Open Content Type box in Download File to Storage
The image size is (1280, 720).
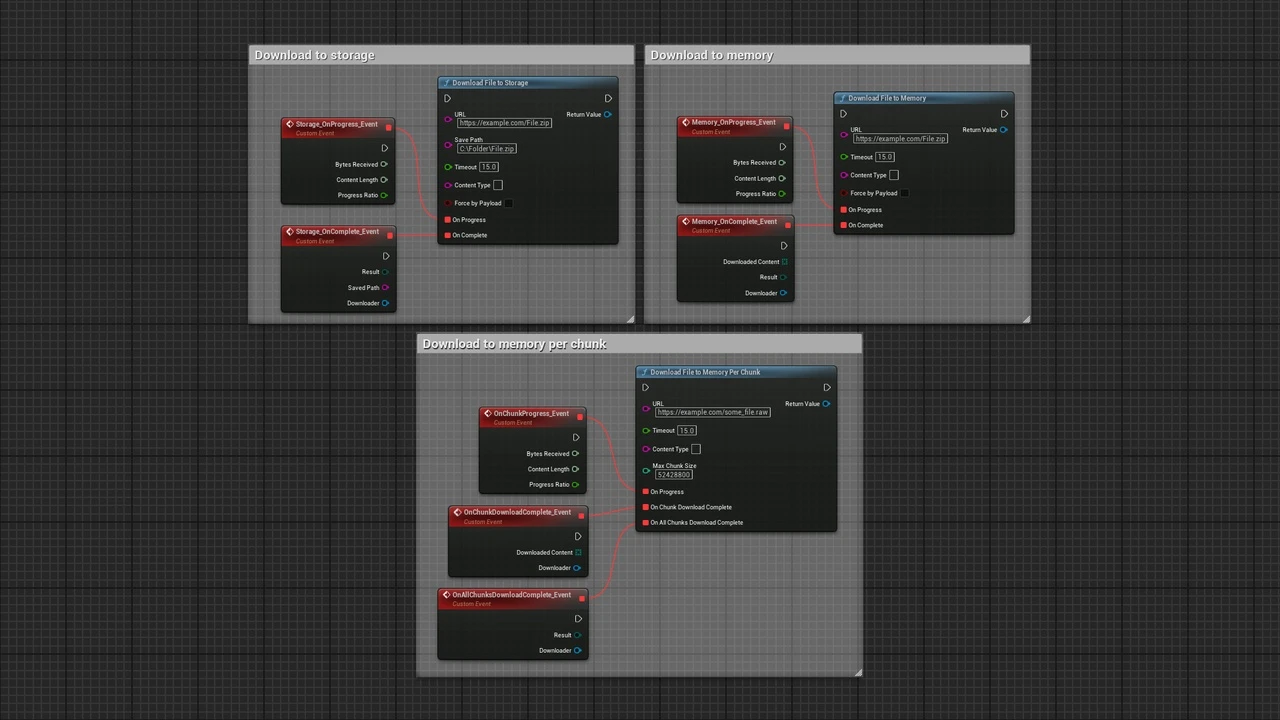[x=498, y=185]
